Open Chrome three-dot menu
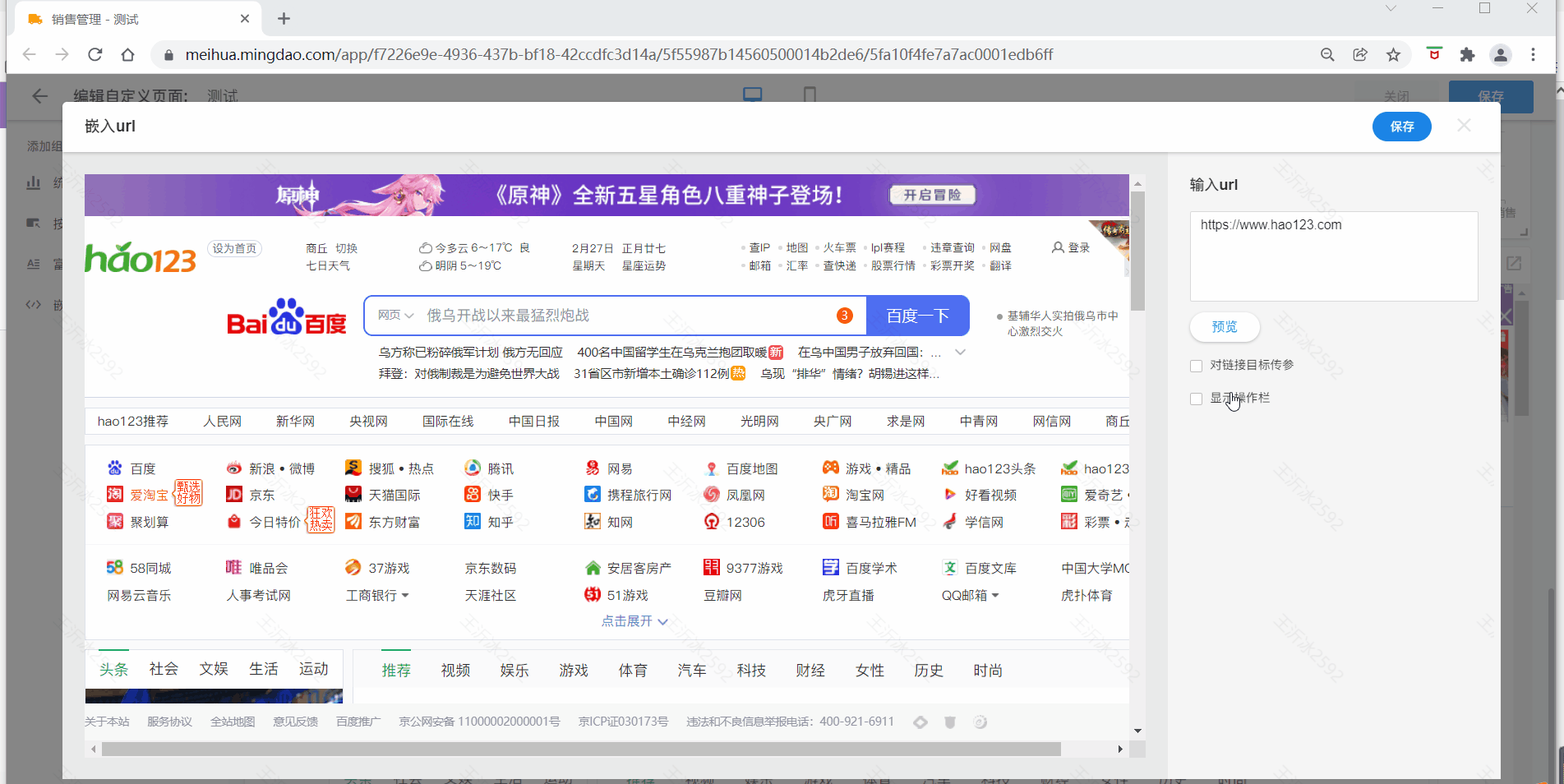The width and height of the screenshot is (1564, 784). [x=1533, y=54]
